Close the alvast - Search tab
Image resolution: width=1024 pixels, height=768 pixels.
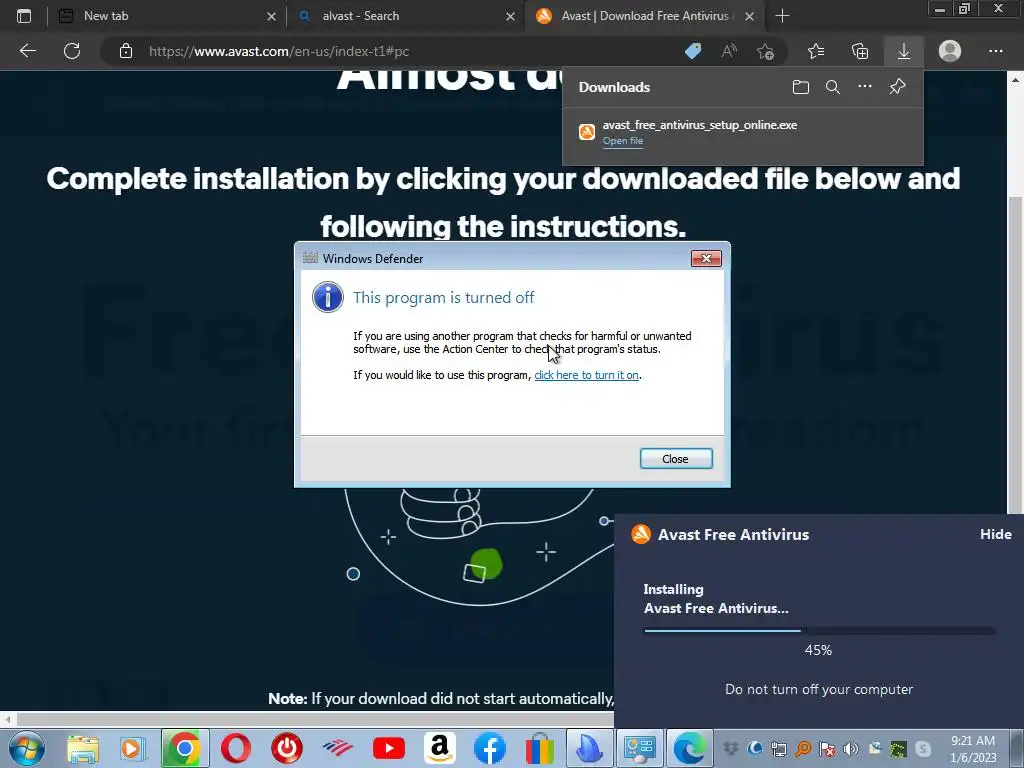510,16
